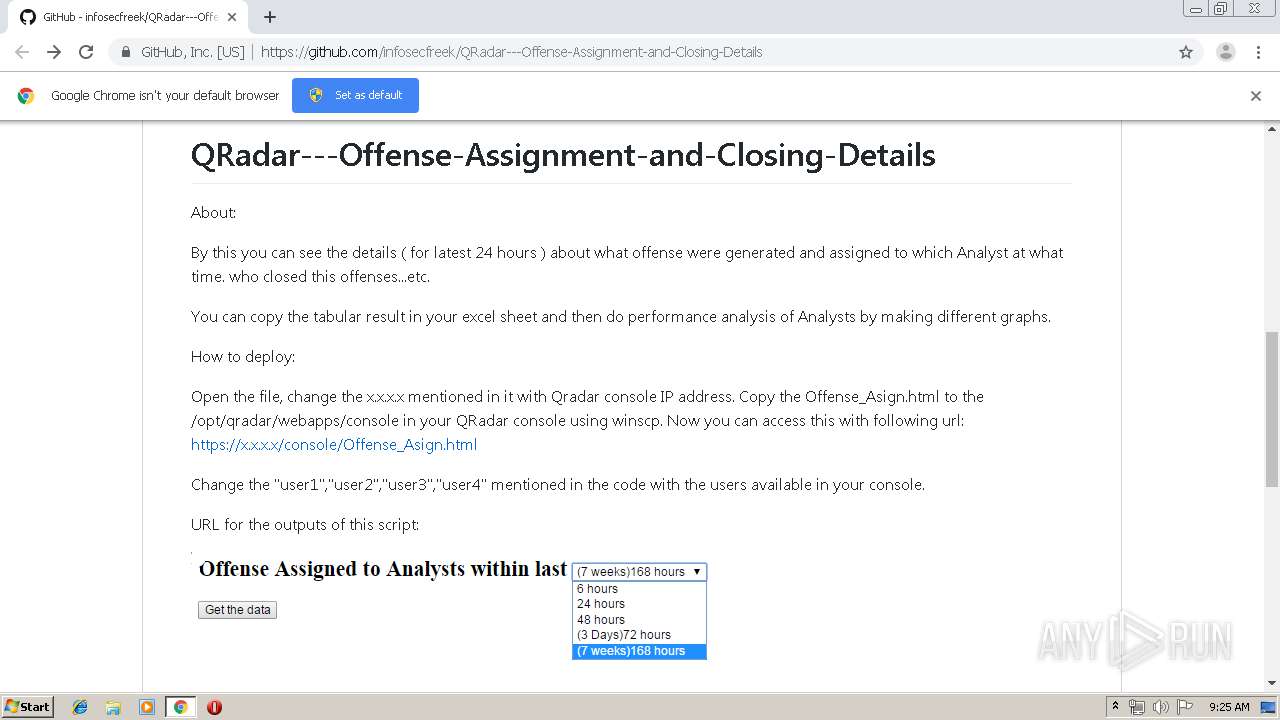Launch Internet Explorer from taskbar
Viewport: 1280px width, 720px height.
click(x=80, y=707)
